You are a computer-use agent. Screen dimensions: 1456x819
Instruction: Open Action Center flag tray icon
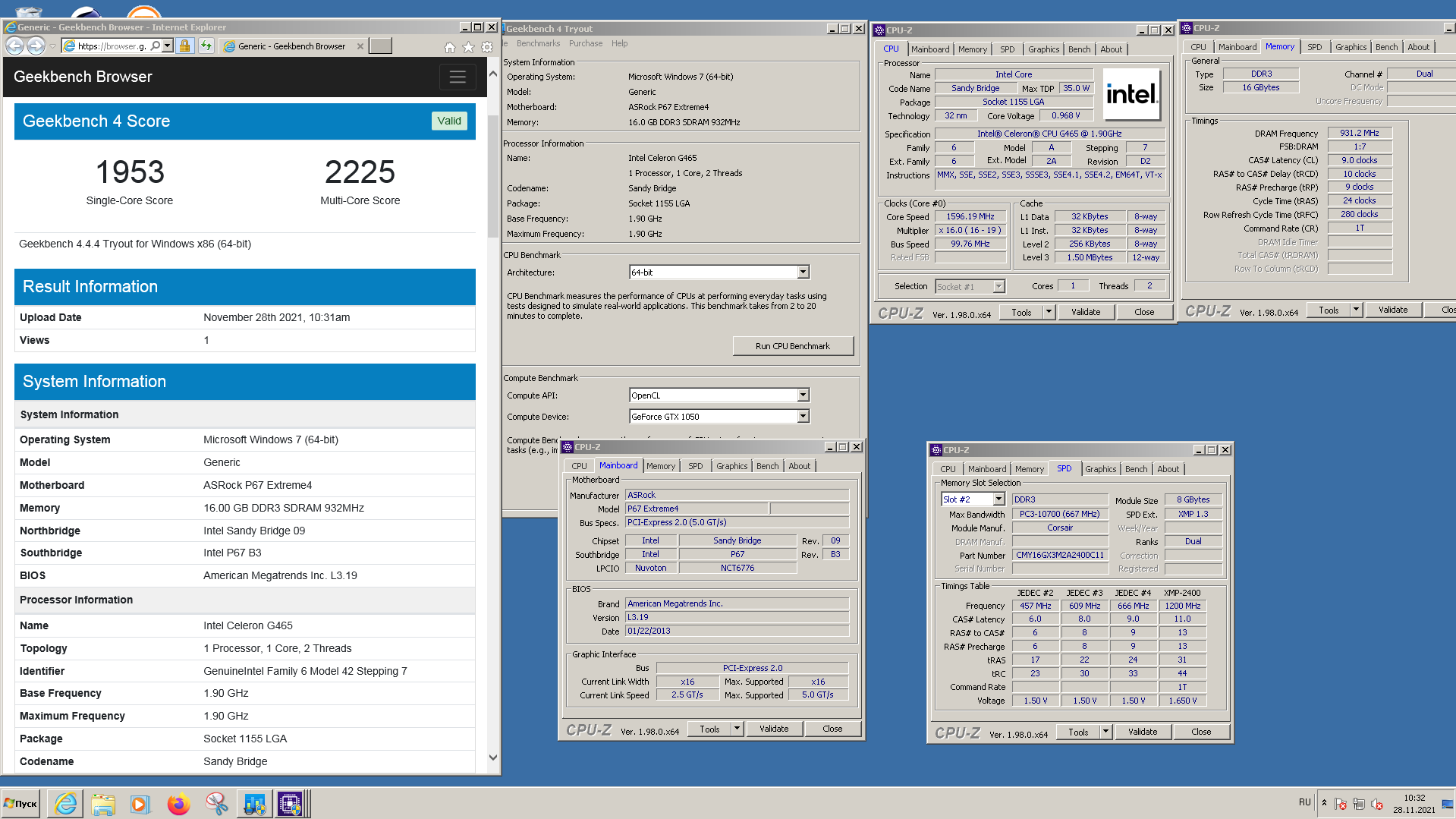[1341, 804]
